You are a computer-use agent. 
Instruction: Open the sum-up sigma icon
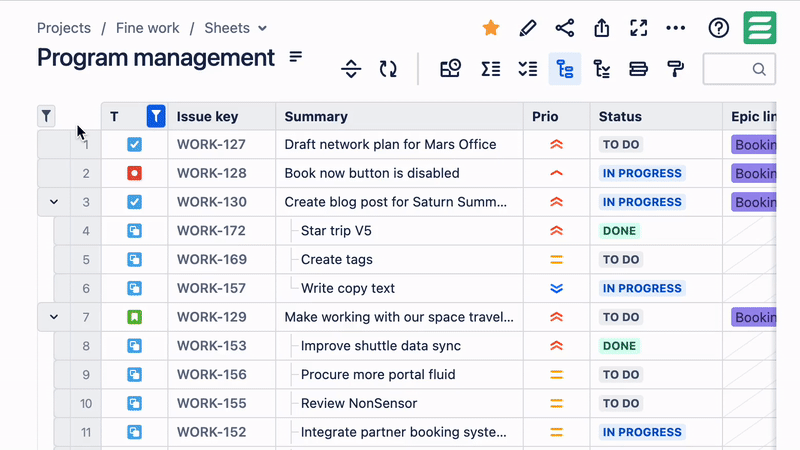[490, 69]
